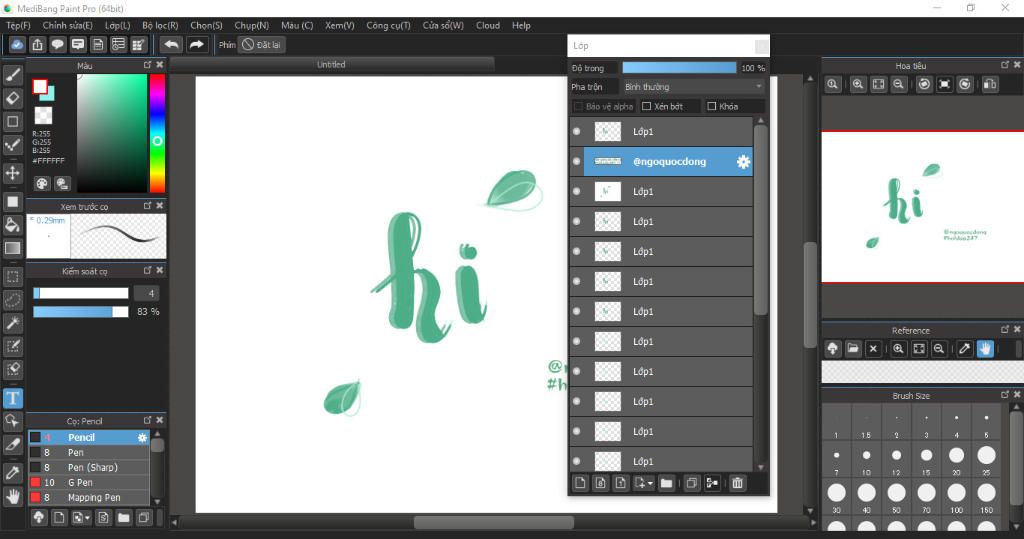
Task: Choose the Pen brush
Action: coord(89,453)
